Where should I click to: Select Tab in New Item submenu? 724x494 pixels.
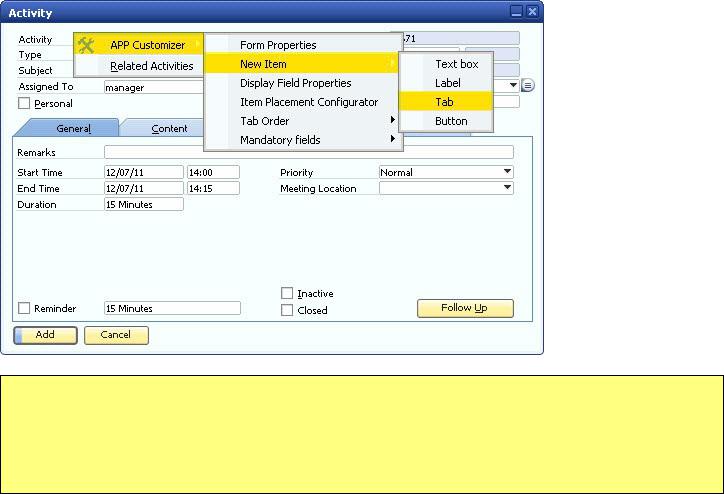click(x=446, y=102)
